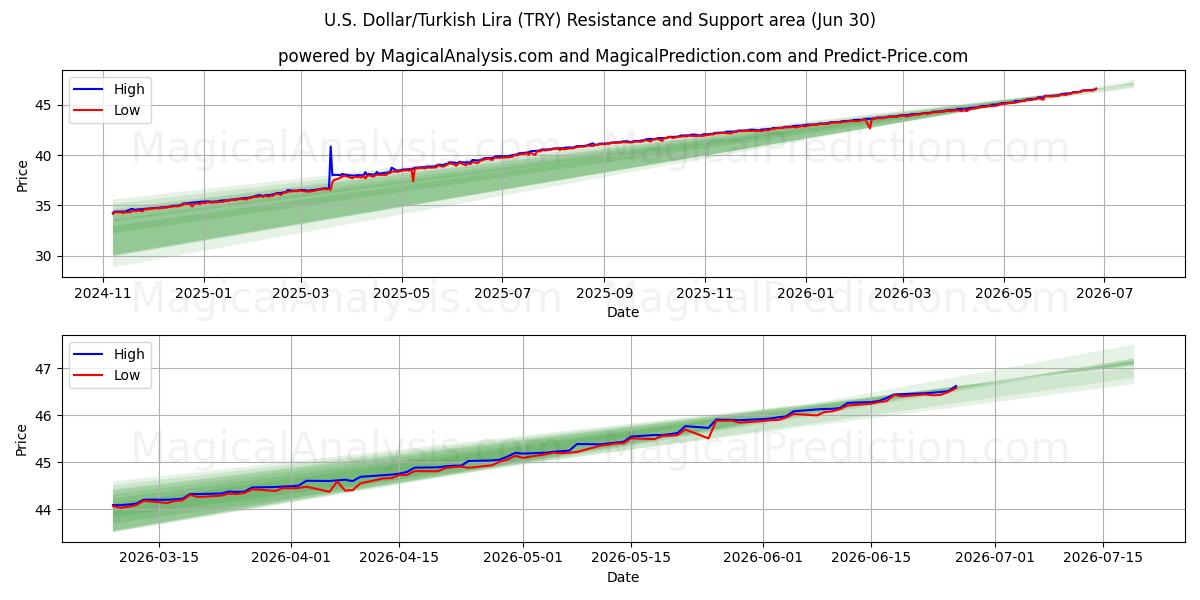Screen dimensions: 1200x600
Task: Click the '2026-05-15' x-axis label
Action: click(631, 559)
